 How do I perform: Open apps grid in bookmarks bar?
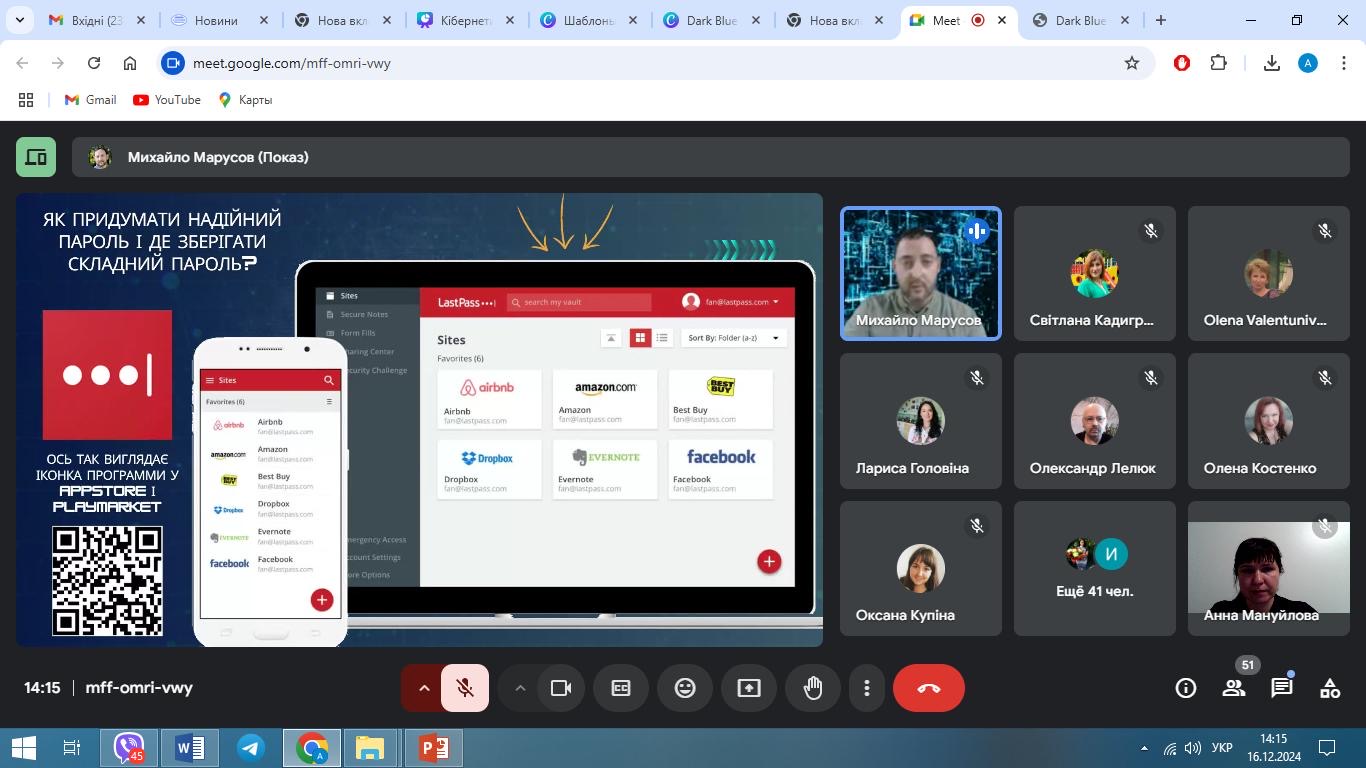point(26,100)
